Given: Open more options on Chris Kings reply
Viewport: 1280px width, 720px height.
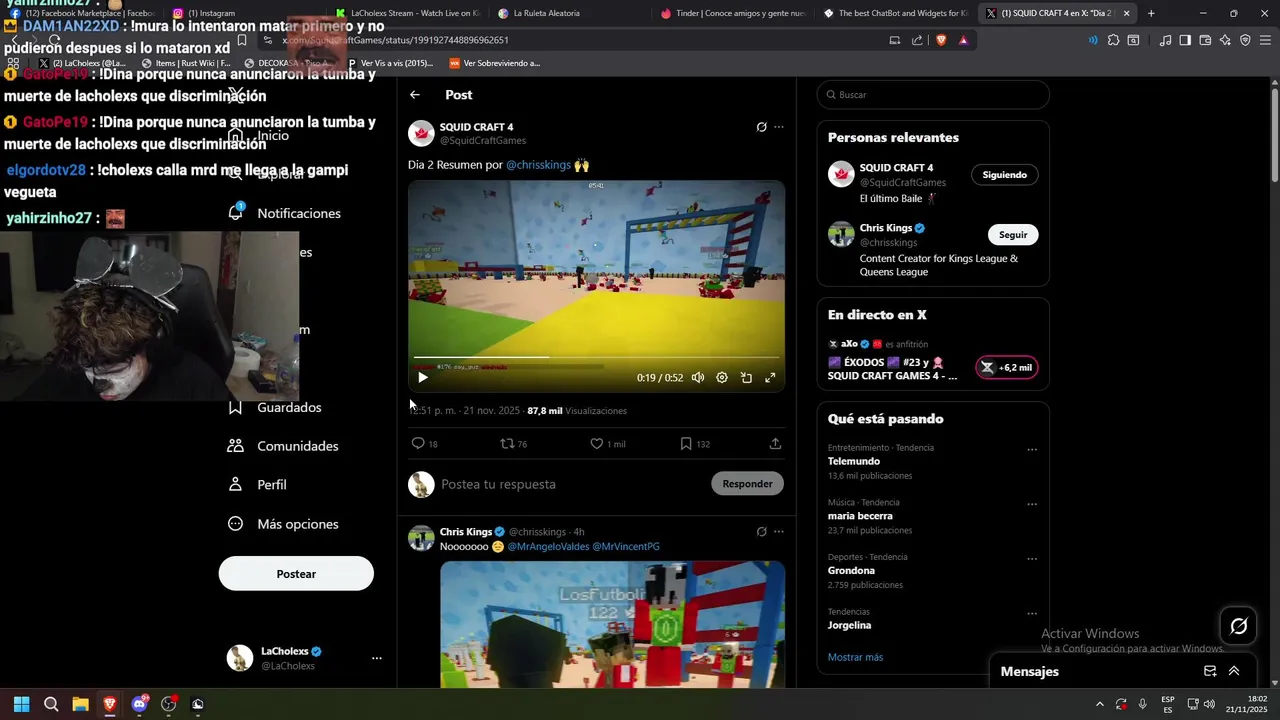Looking at the screenshot, I should [779, 532].
